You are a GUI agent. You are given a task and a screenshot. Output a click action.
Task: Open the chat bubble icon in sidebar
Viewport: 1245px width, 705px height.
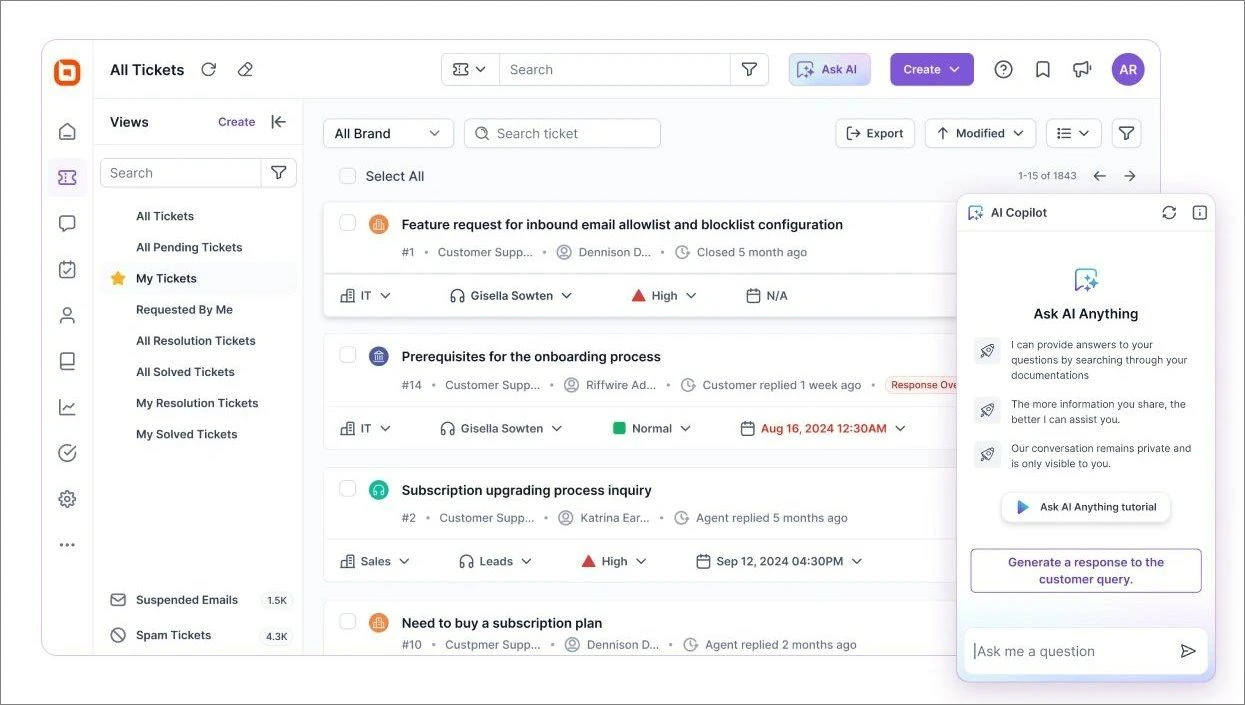67,223
